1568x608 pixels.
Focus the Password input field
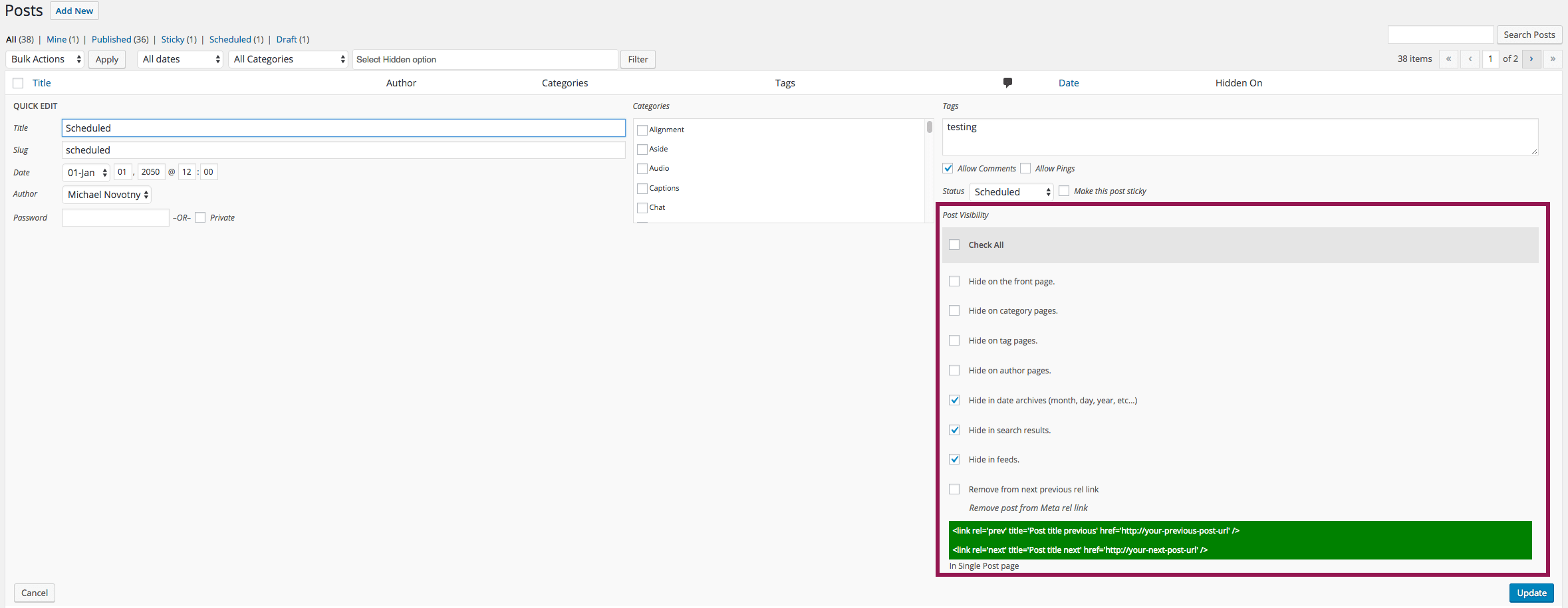(116, 217)
